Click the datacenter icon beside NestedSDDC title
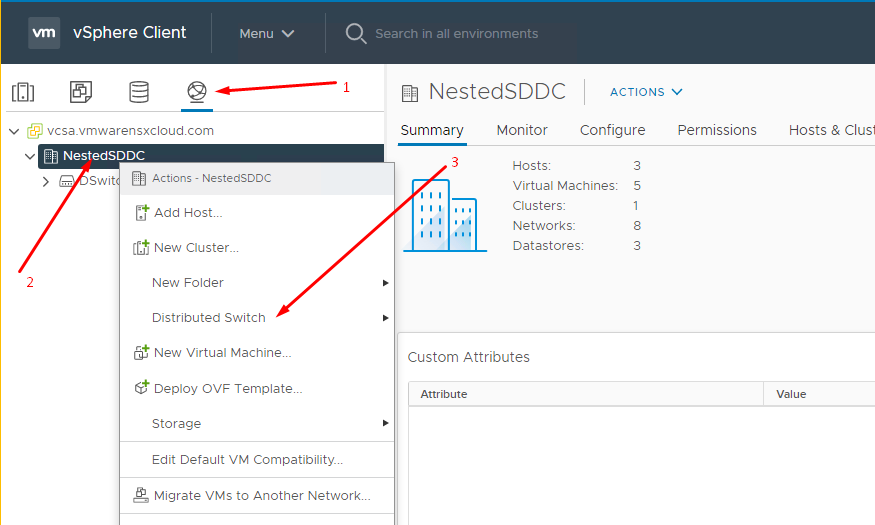Viewport: 875px width, 525px height. click(410, 93)
